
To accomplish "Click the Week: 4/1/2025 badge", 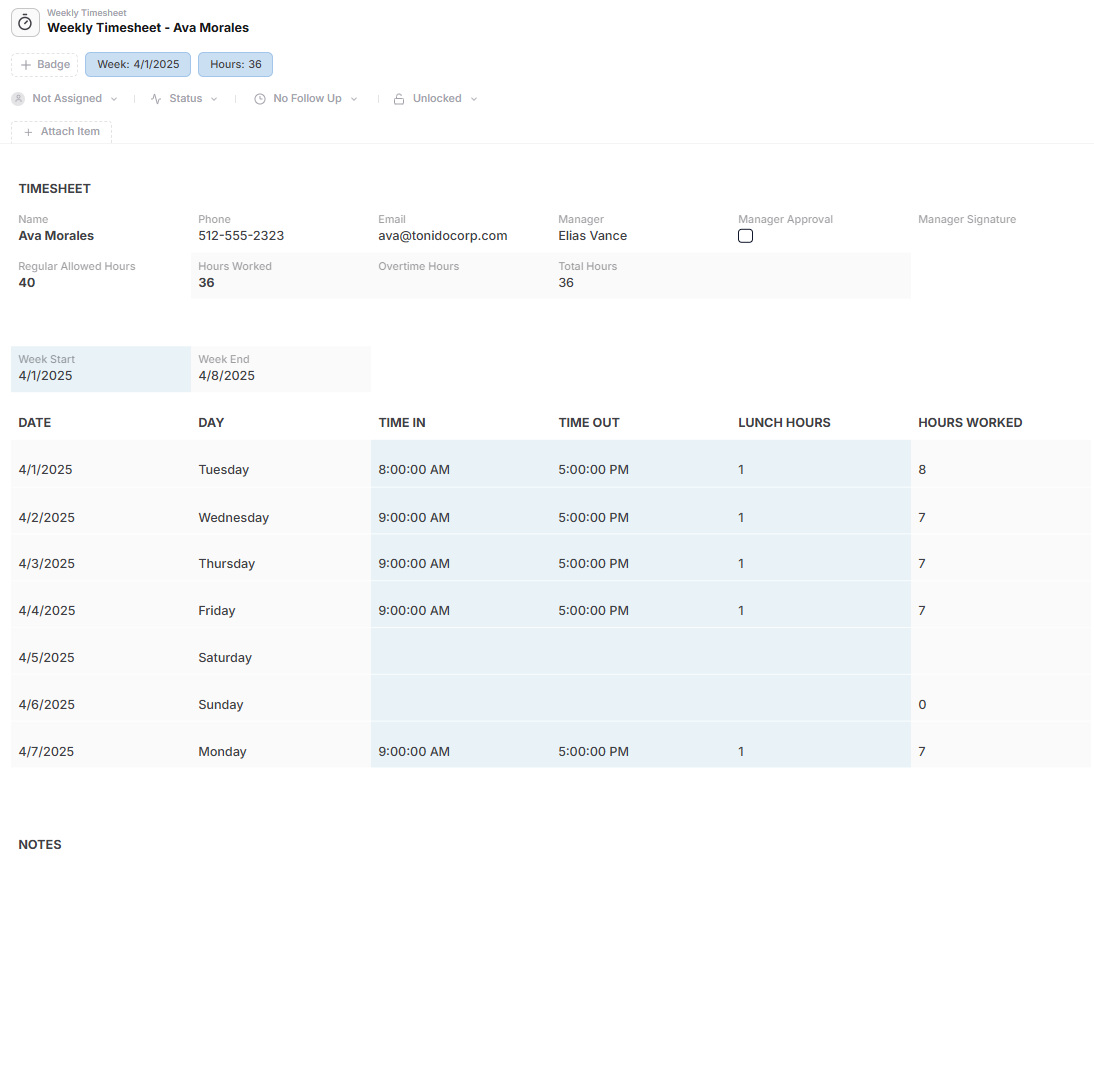I will (138, 65).
